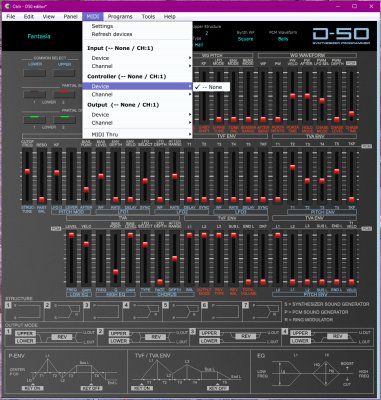Click the TVF ENV DEPTH slider
381x400 pixels.
coord(116,200)
